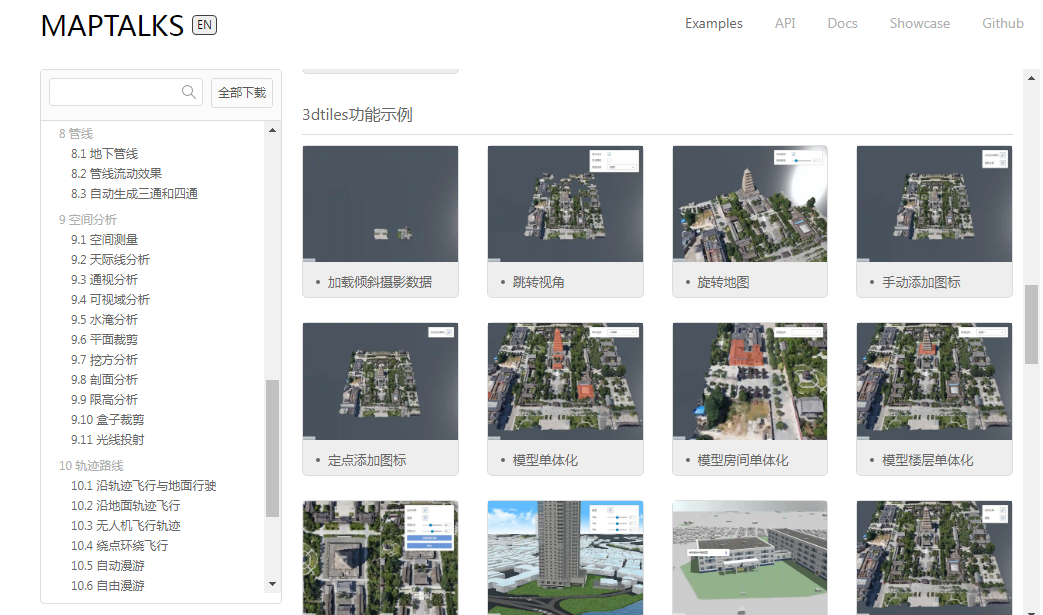Click the main page scroll up arrow

tap(1031, 78)
